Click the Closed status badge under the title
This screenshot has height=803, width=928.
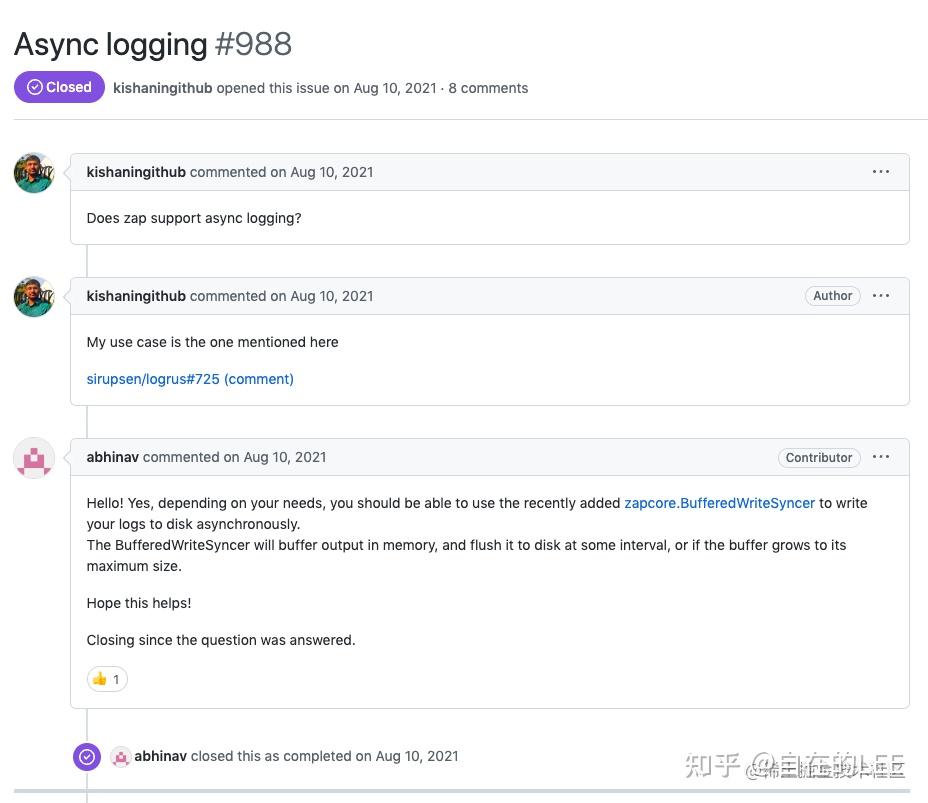point(59,87)
